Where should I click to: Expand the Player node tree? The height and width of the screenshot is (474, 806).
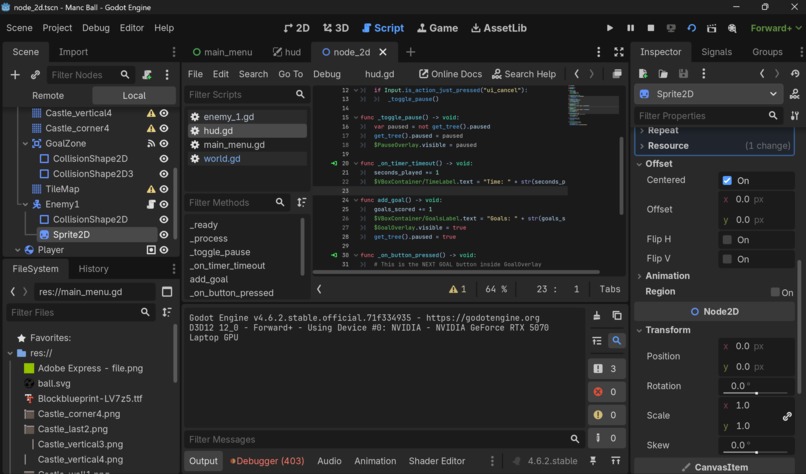pos(17,250)
